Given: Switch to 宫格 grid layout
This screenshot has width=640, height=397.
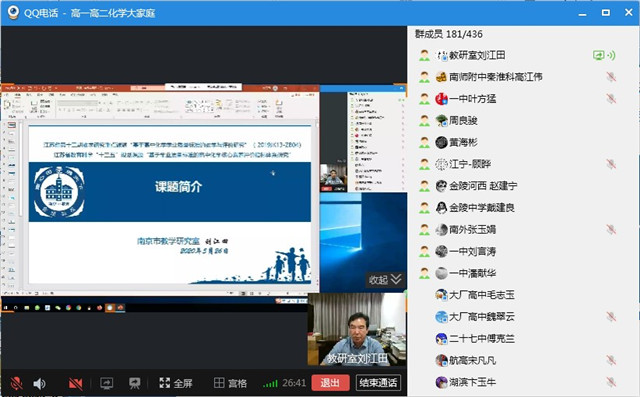Looking at the screenshot, I should coord(230,383).
